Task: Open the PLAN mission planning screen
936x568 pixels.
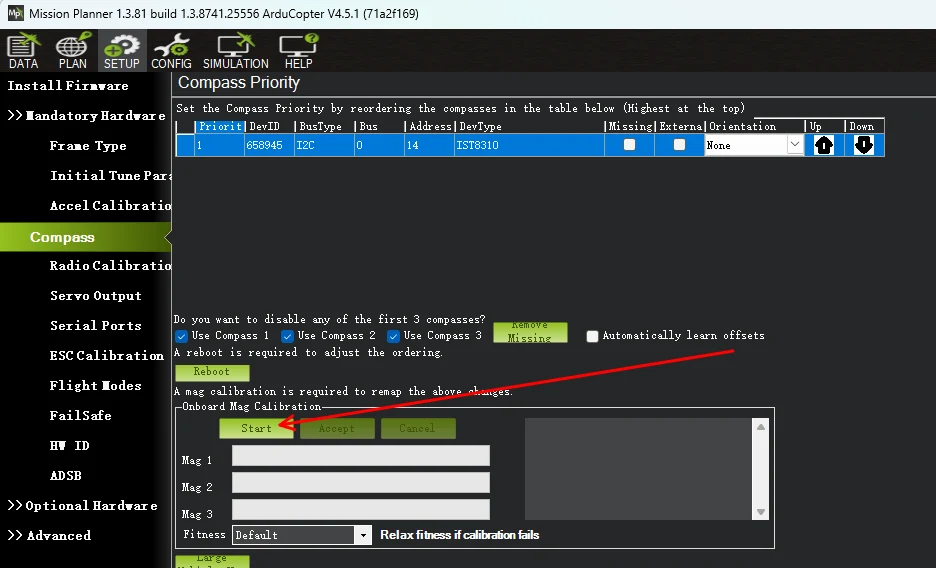Action: [x=72, y=51]
